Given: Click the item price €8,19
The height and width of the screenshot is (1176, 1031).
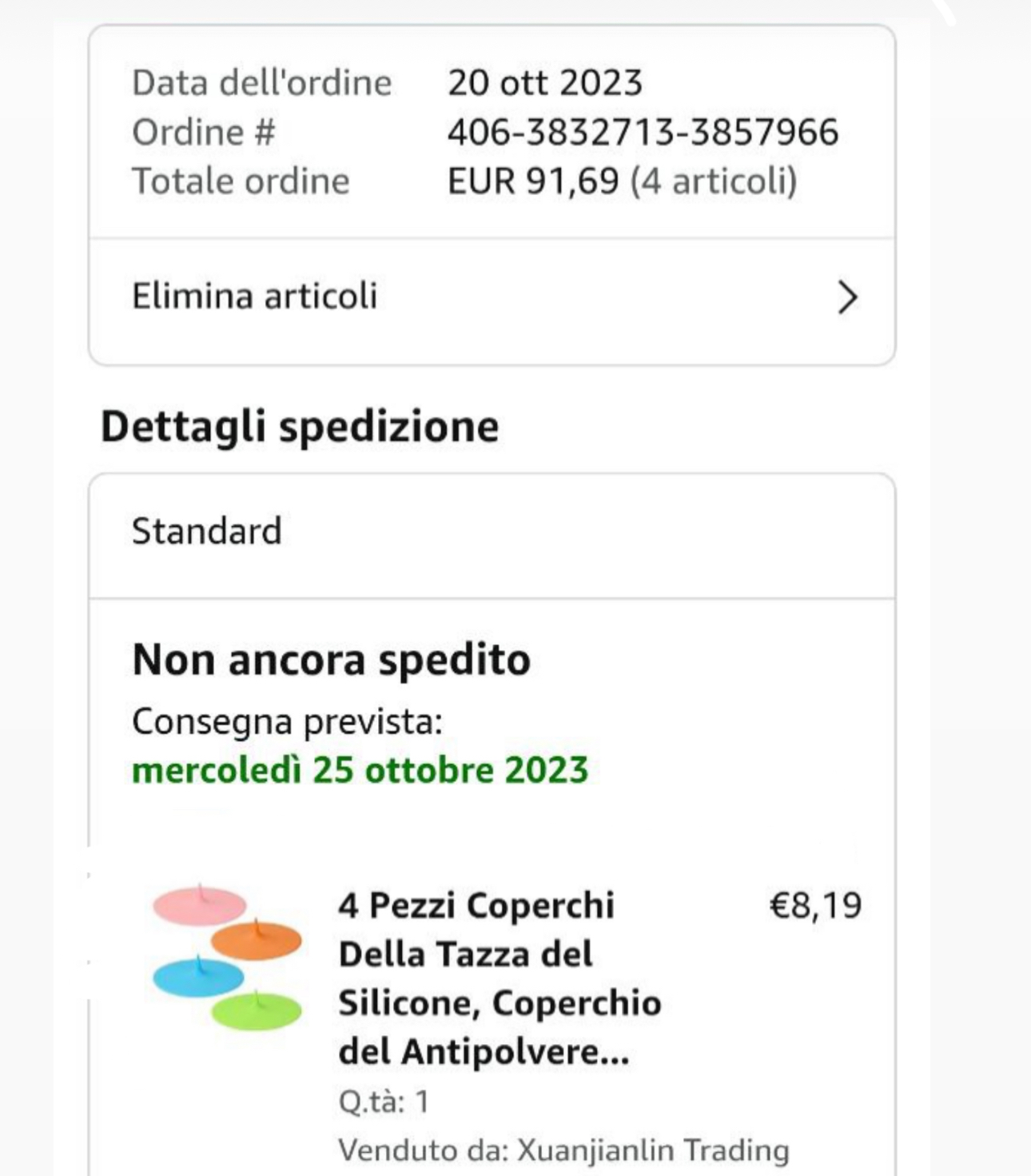Looking at the screenshot, I should pos(814,905).
